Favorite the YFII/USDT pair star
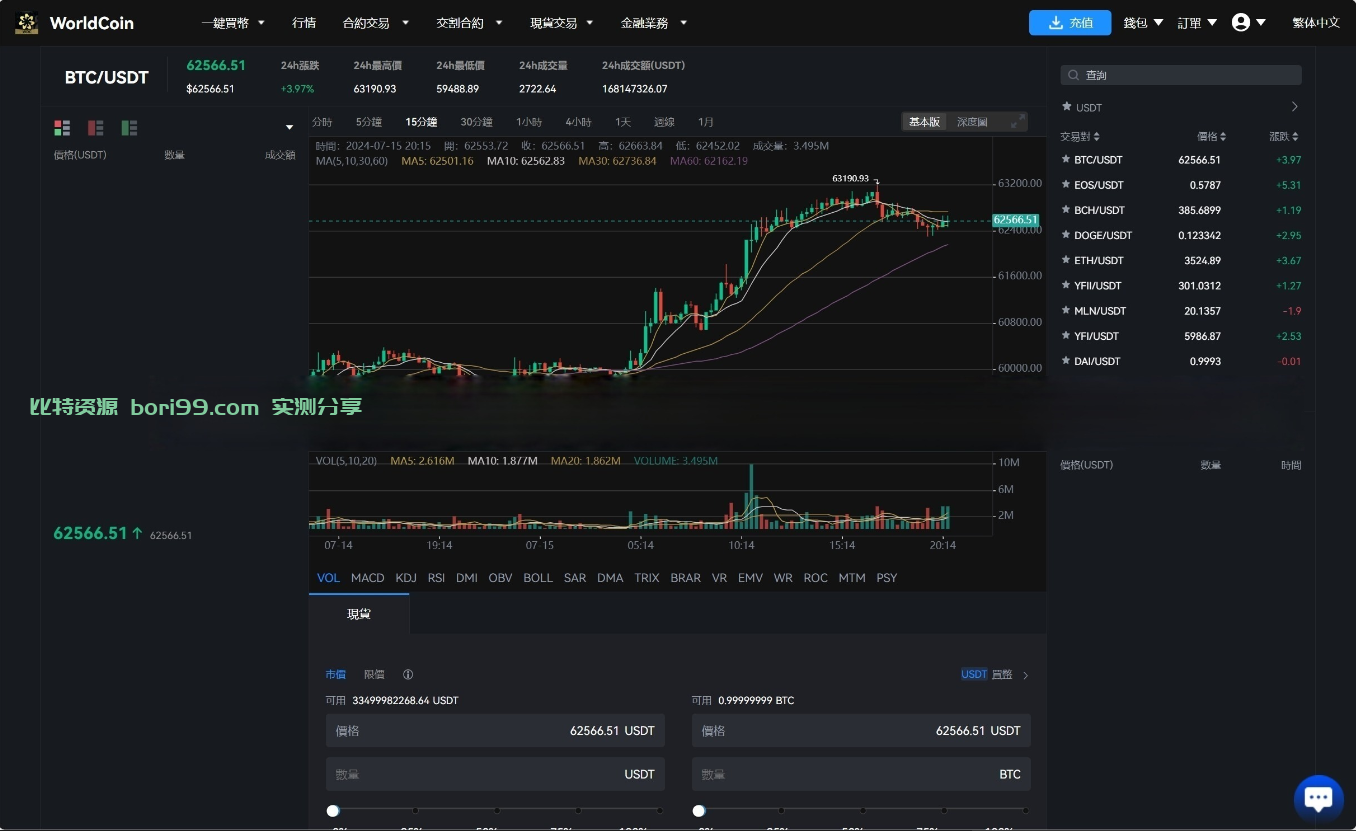 [x=1066, y=285]
